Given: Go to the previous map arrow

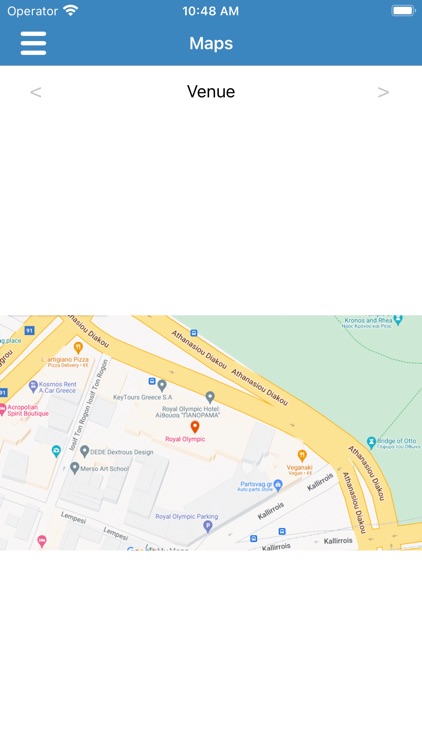Looking at the screenshot, I should [x=35, y=92].
